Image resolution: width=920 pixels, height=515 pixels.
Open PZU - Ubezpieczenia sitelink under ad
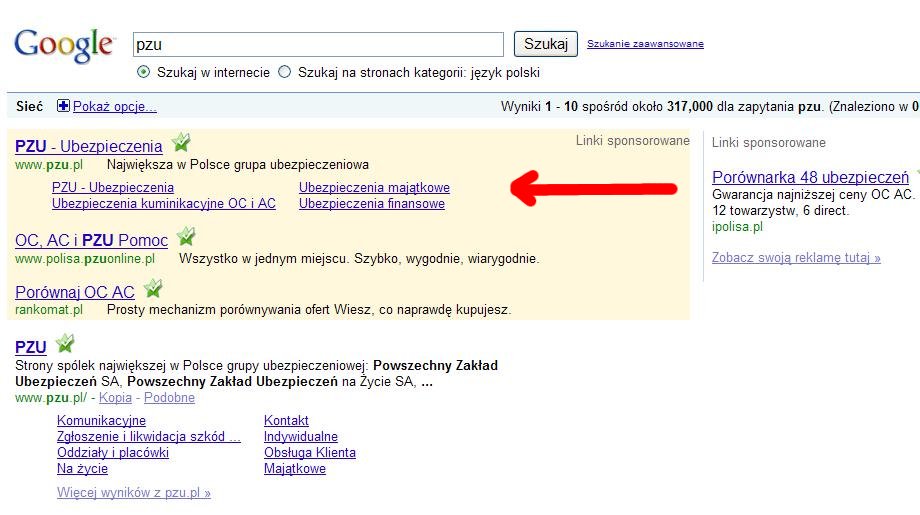(x=113, y=188)
